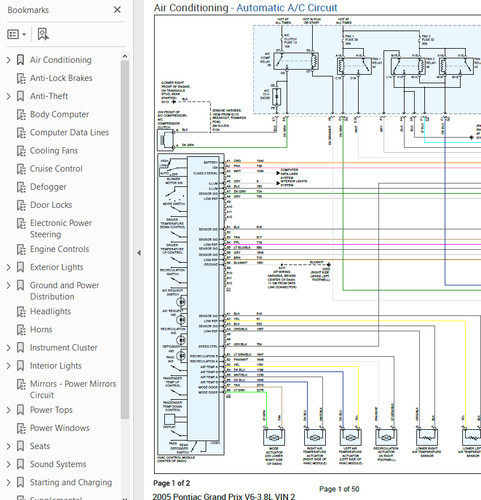481x500 pixels.
Task: Open the Sound Systems bookmark
Action: tap(58, 464)
